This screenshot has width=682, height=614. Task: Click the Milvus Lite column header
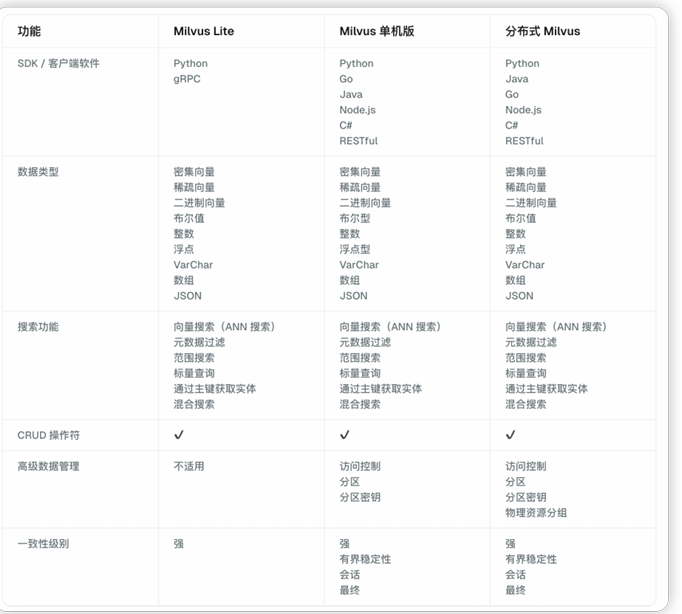coord(203,31)
